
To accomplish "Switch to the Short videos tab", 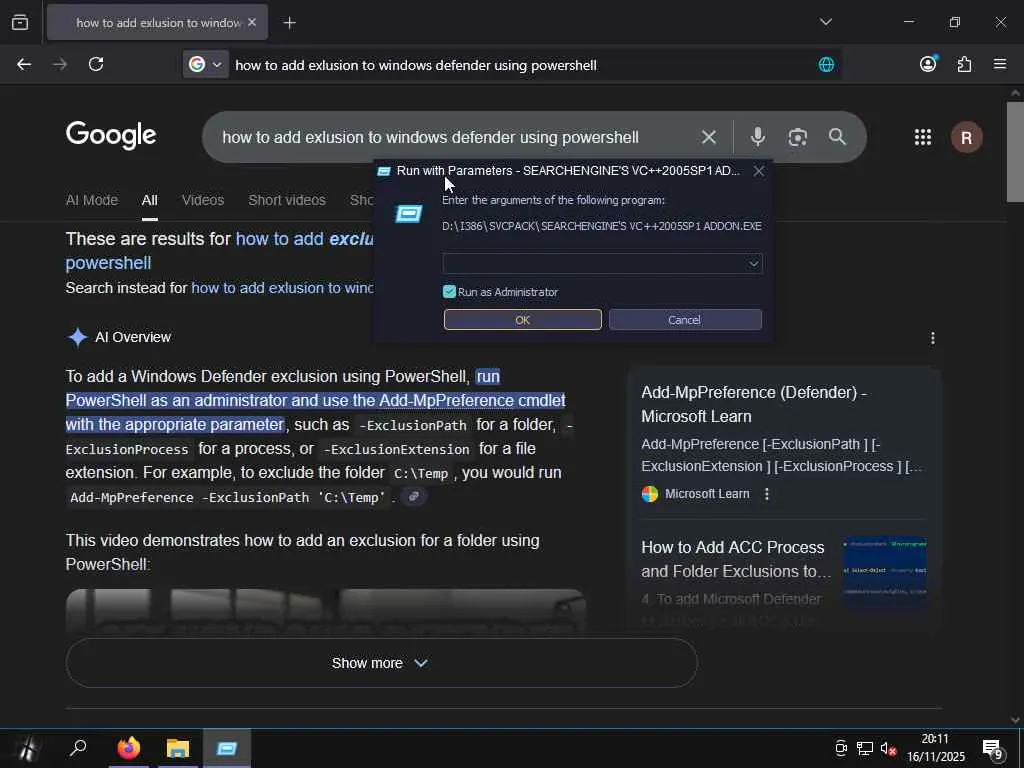I will point(287,200).
